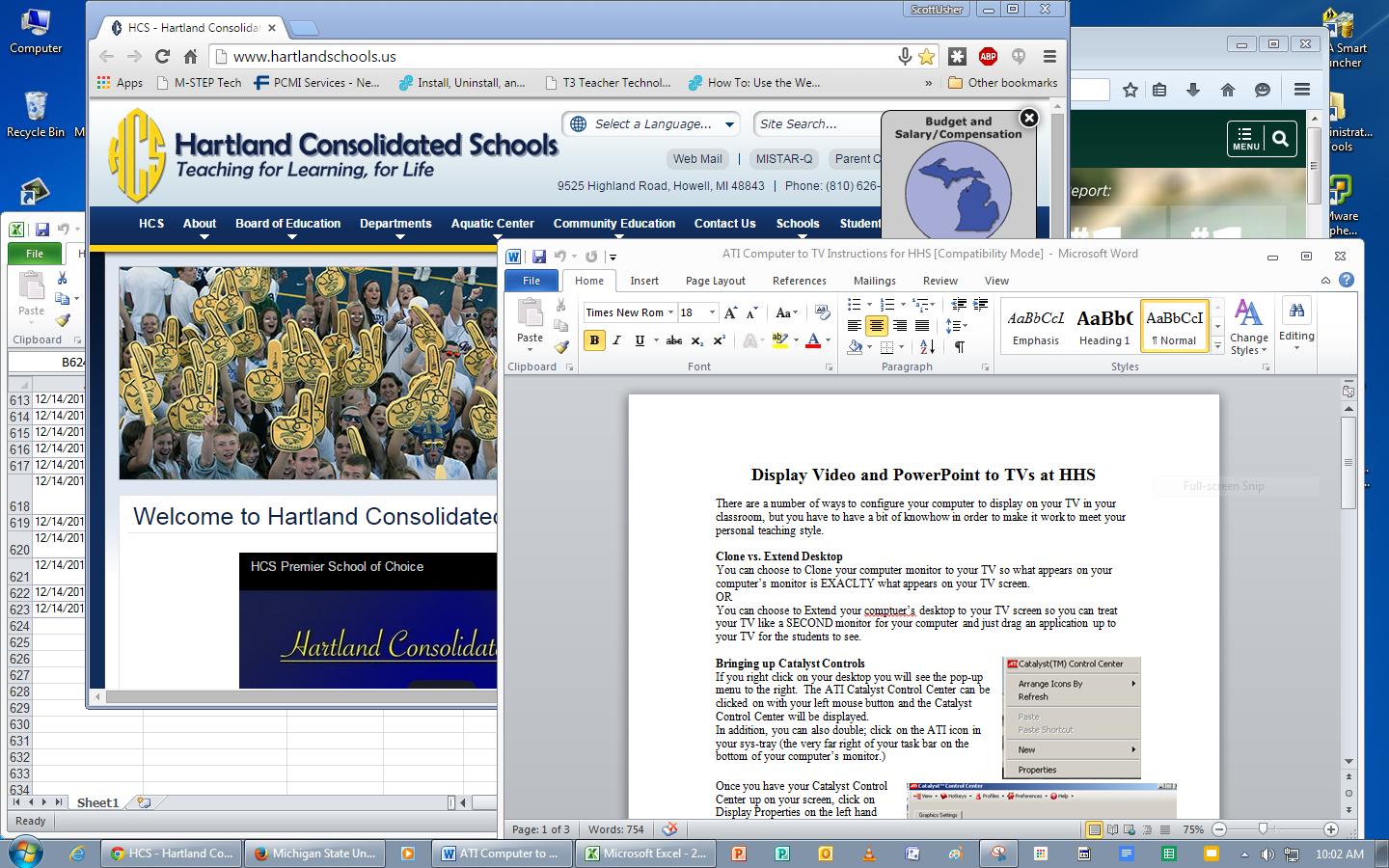Click Text Highlight Color marker icon
The height and width of the screenshot is (868, 1389).
point(779,339)
